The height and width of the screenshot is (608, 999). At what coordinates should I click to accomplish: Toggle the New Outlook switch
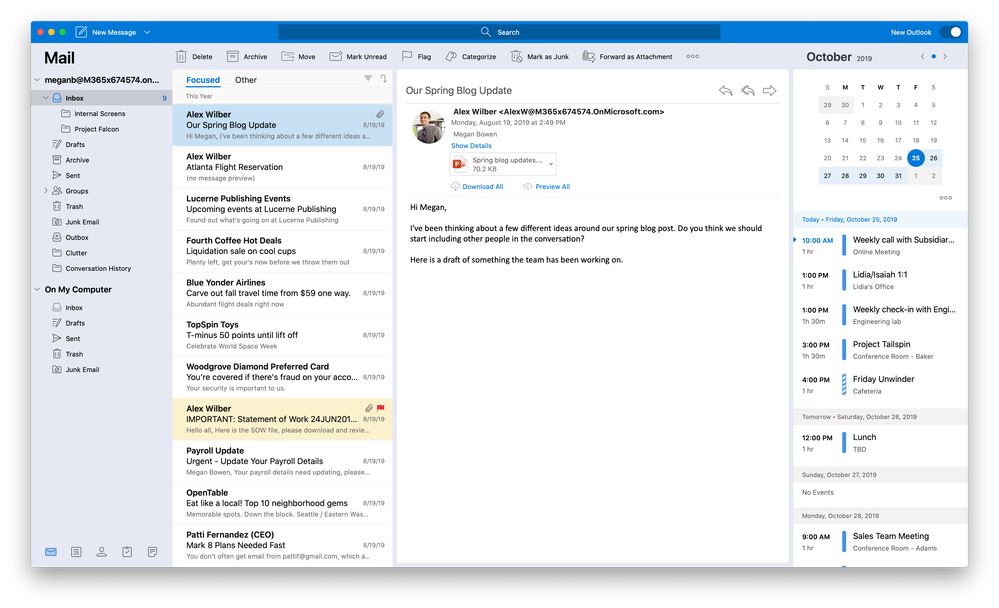[x=950, y=32]
